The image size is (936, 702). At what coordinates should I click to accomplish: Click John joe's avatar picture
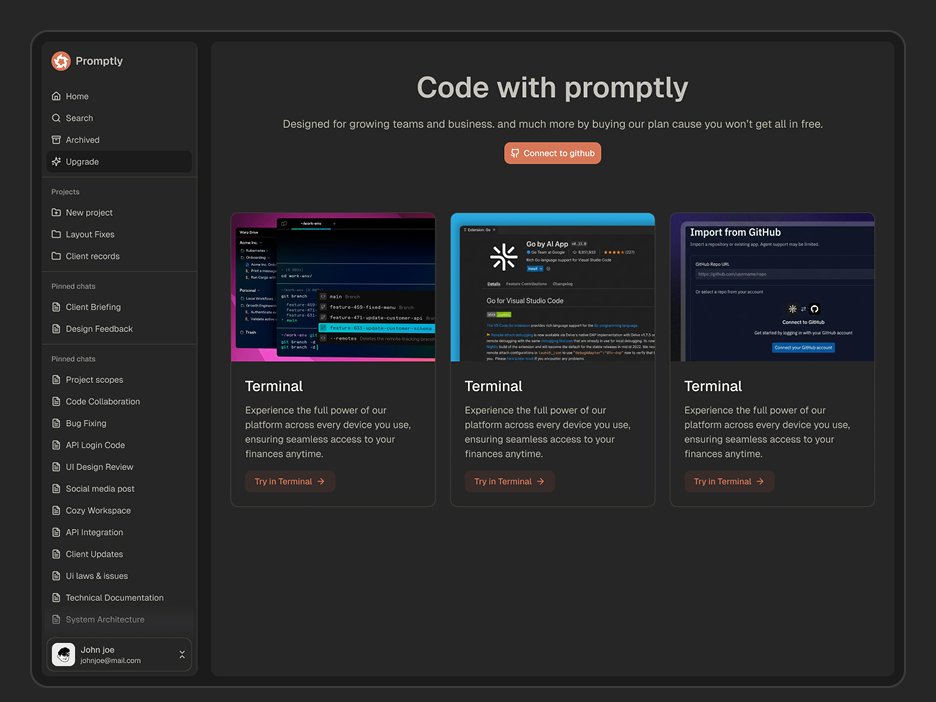click(x=63, y=654)
